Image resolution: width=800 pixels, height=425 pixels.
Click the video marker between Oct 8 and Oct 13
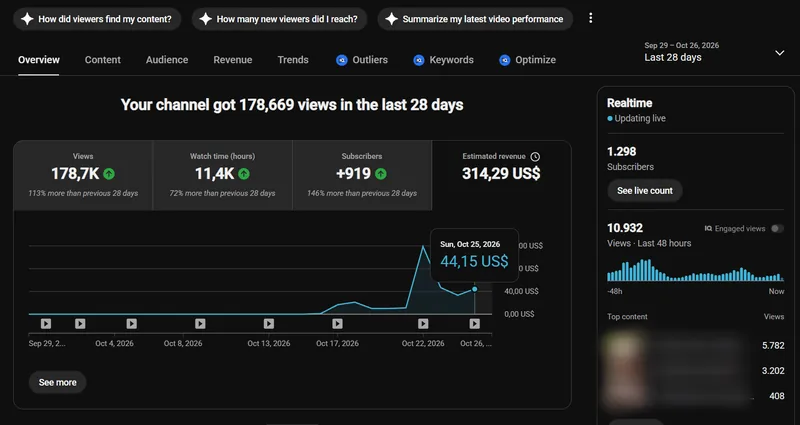coord(200,323)
